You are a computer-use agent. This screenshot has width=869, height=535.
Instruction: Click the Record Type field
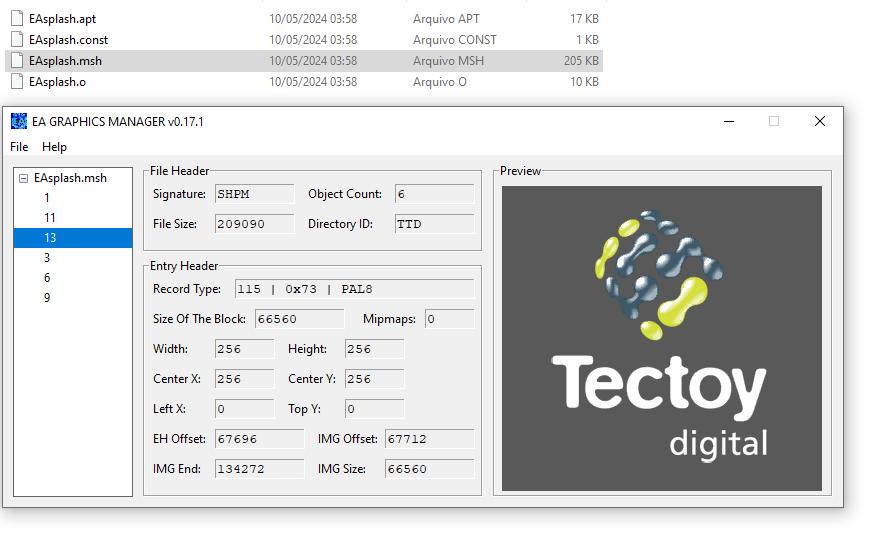pyautogui.click(x=354, y=289)
